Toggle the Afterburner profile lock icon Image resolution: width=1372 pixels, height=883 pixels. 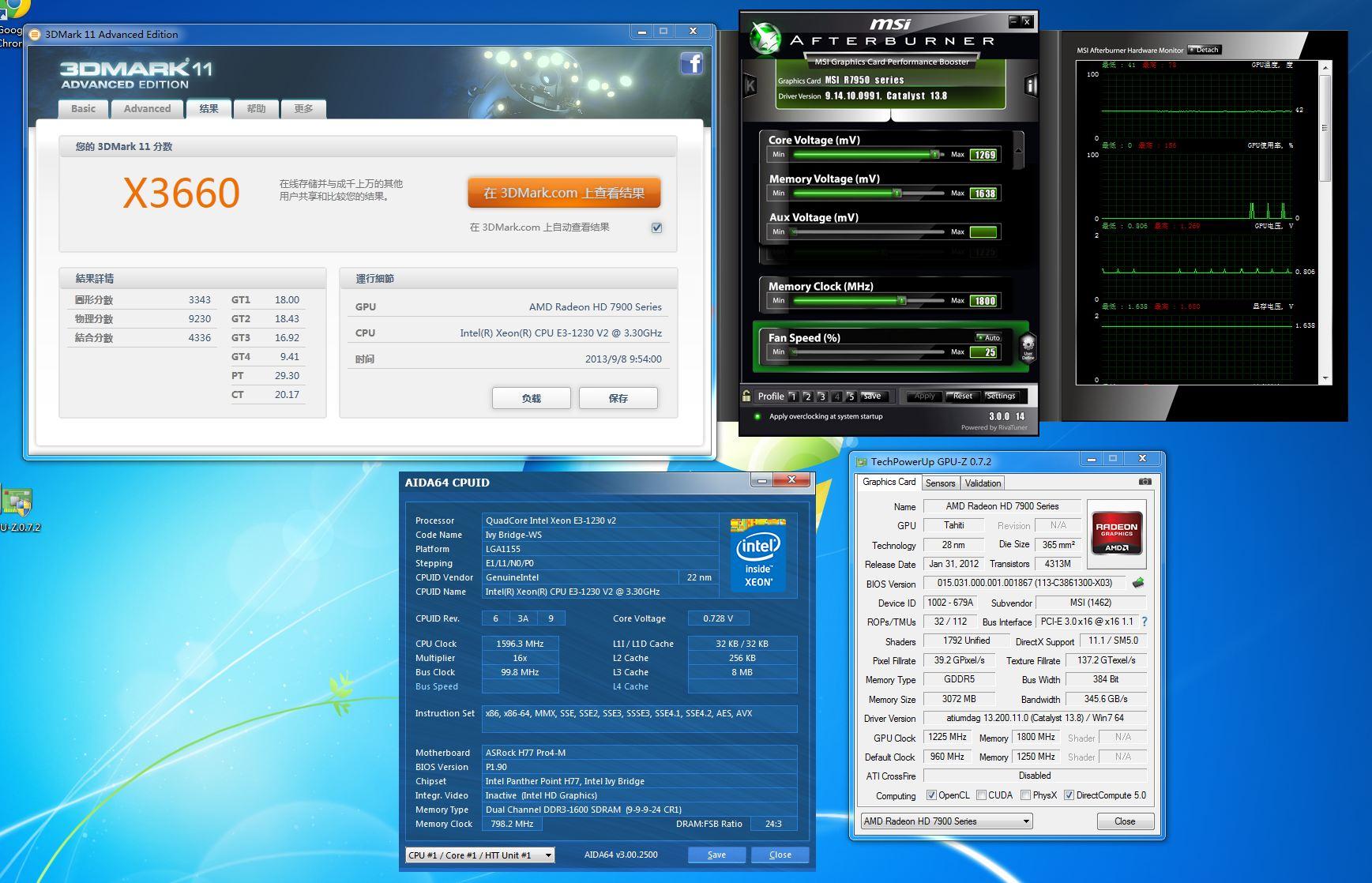(746, 396)
